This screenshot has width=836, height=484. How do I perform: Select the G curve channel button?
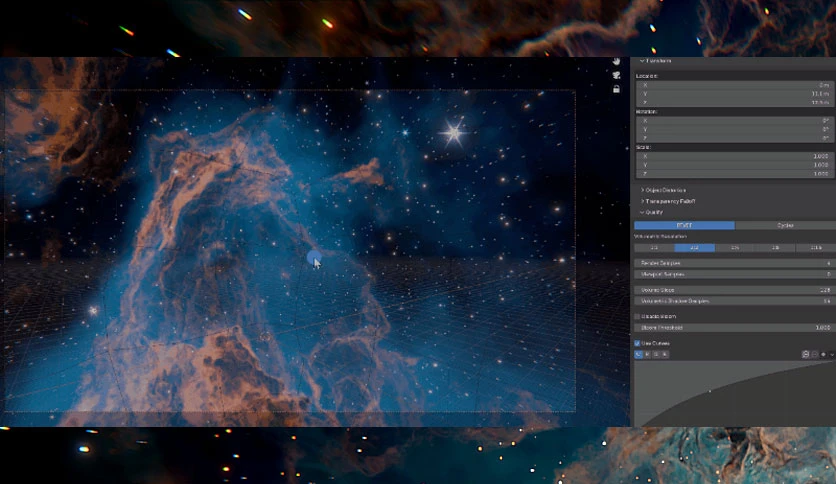(656, 354)
